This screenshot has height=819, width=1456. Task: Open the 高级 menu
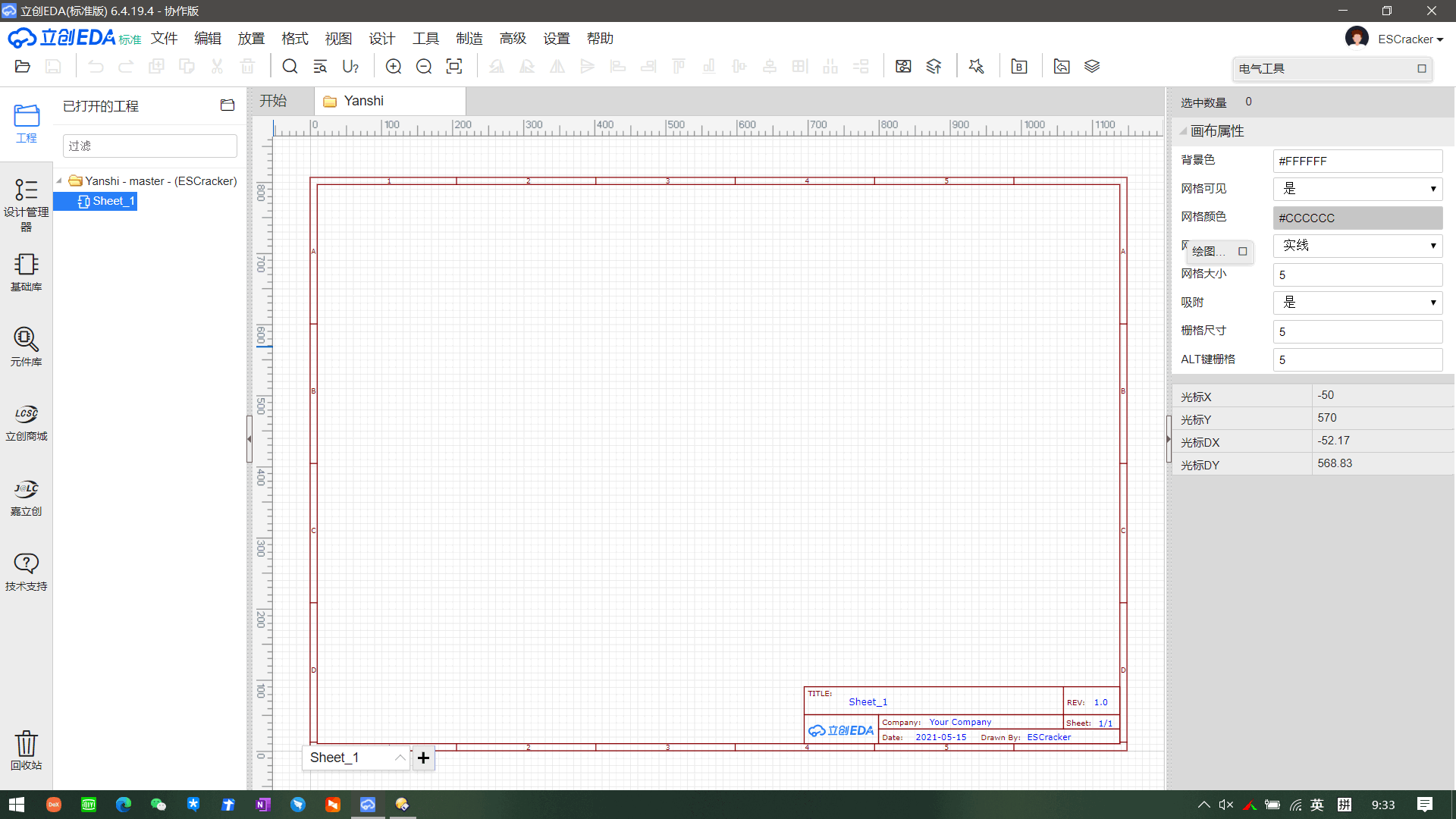(x=513, y=39)
